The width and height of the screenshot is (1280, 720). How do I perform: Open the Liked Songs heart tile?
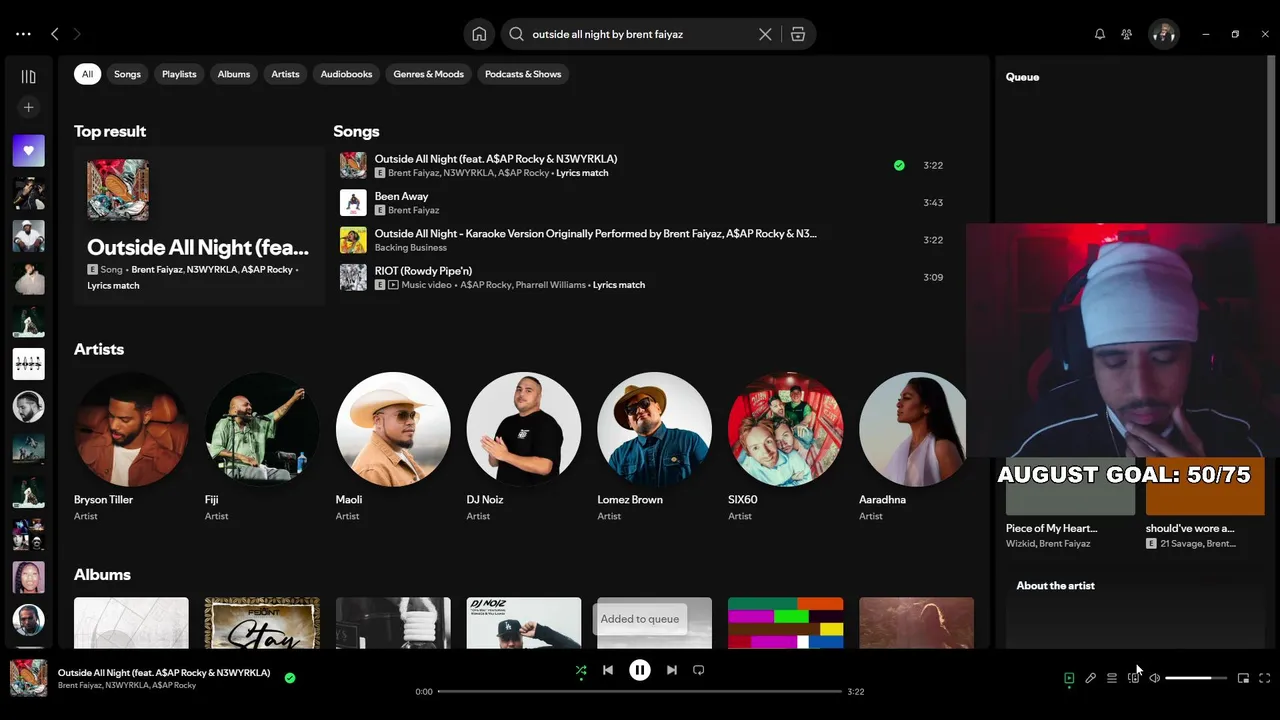point(28,151)
